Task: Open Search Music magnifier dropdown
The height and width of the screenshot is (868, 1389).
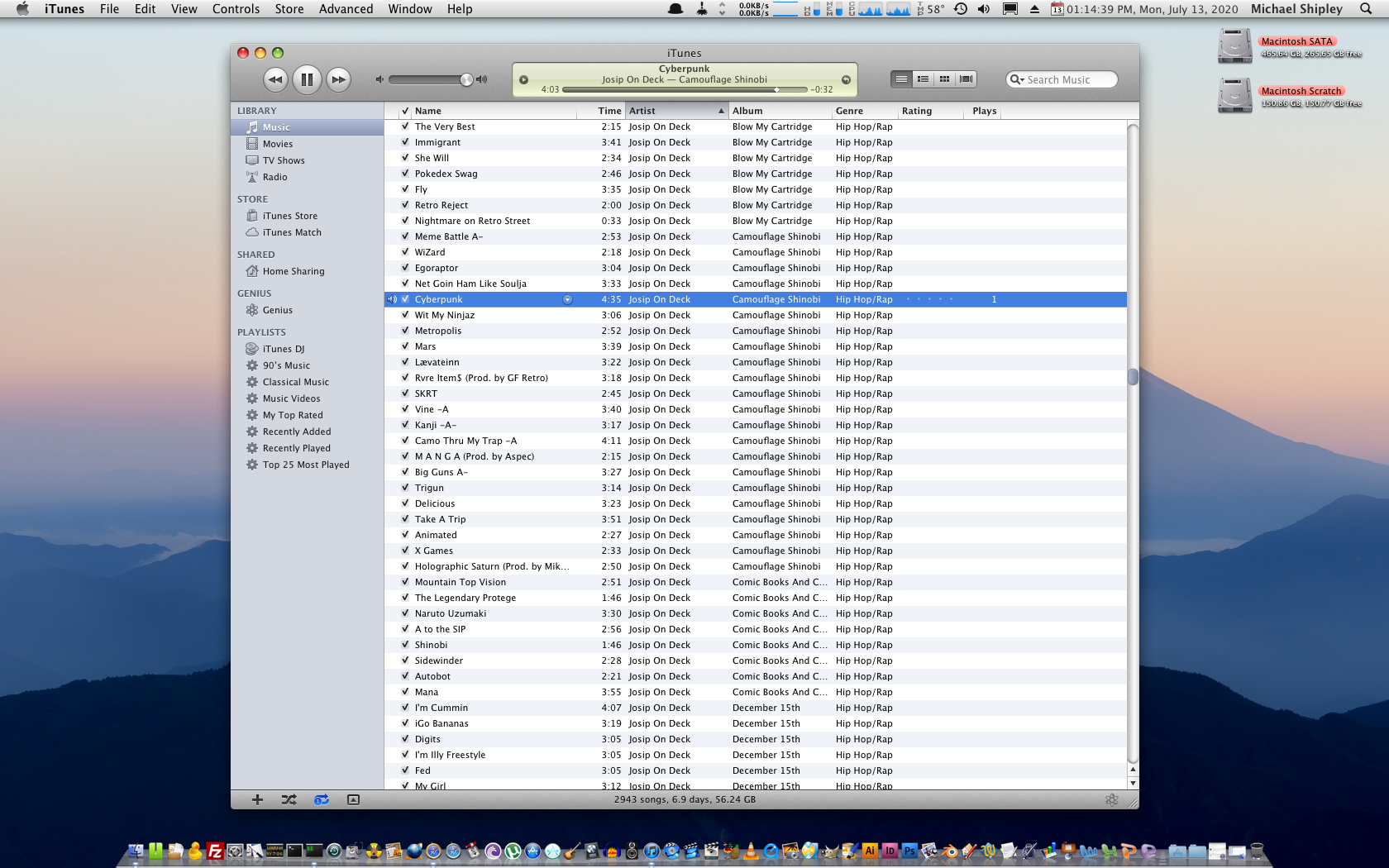Action: point(1017,79)
